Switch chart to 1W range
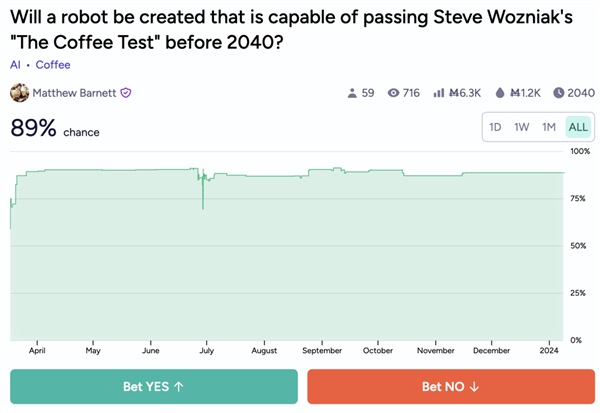 522,127
